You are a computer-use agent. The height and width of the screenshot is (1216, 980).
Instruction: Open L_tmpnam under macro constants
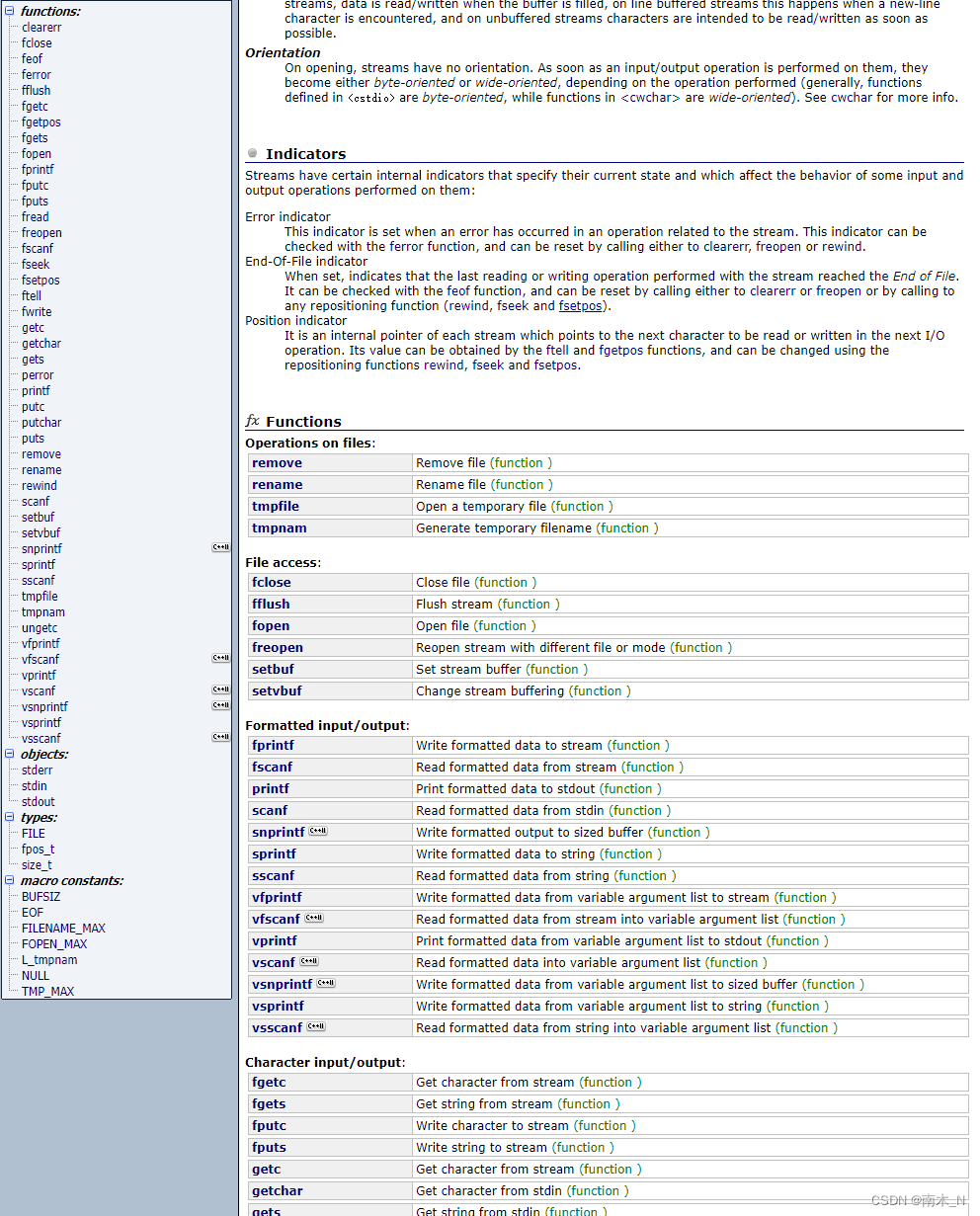click(x=49, y=960)
